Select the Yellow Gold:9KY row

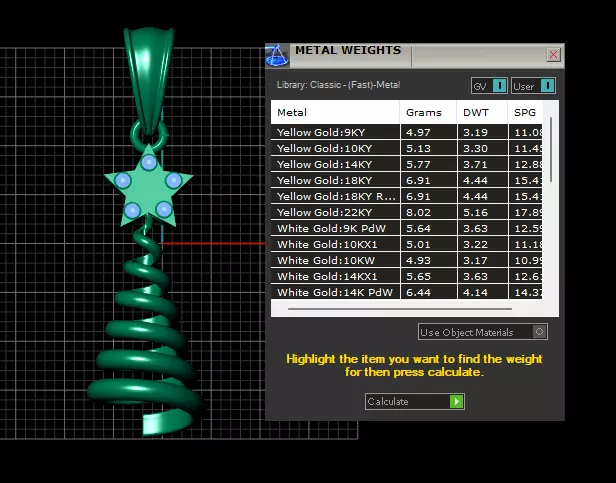pyautogui.click(x=407, y=132)
